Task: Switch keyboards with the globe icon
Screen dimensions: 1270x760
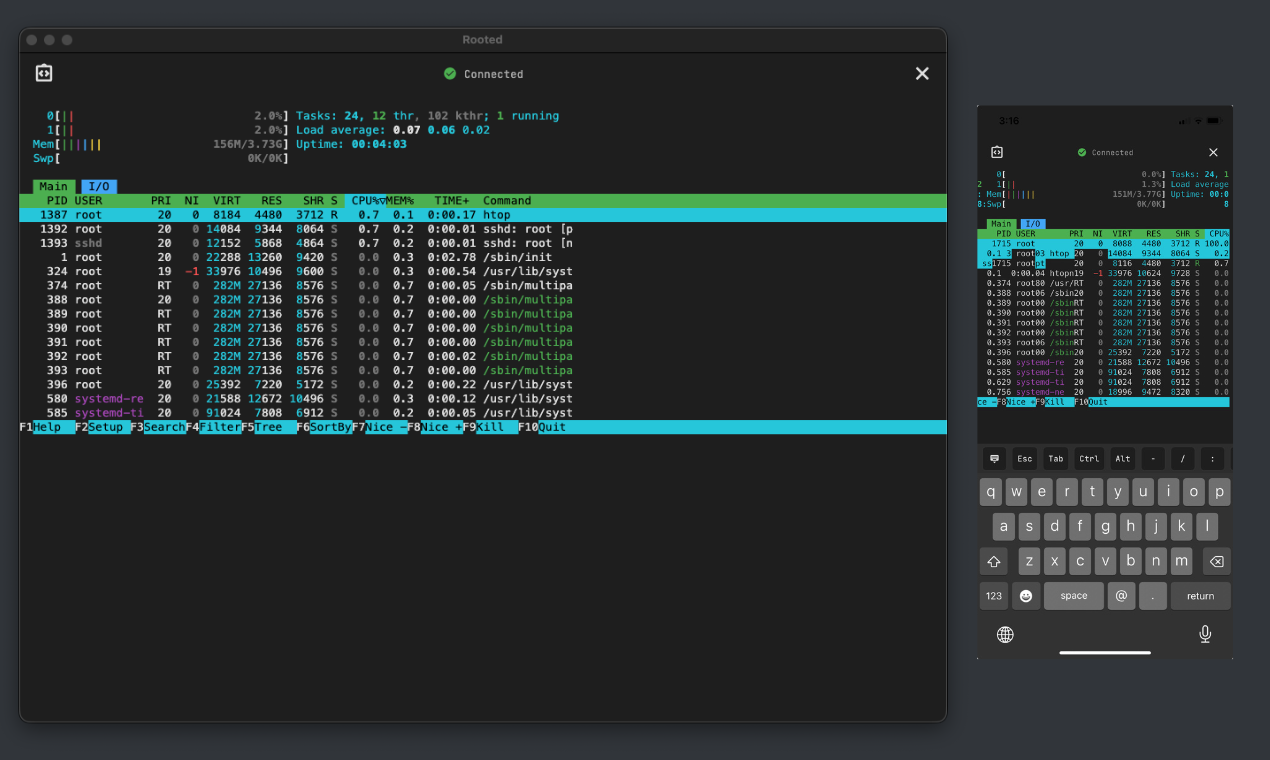Action: (1005, 634)
